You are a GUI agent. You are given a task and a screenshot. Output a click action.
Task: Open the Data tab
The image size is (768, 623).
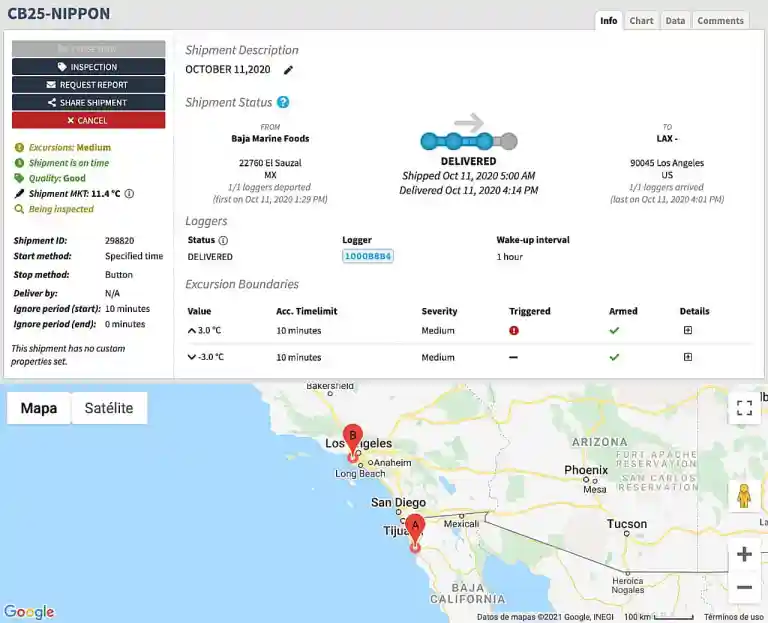coord(675,21)
